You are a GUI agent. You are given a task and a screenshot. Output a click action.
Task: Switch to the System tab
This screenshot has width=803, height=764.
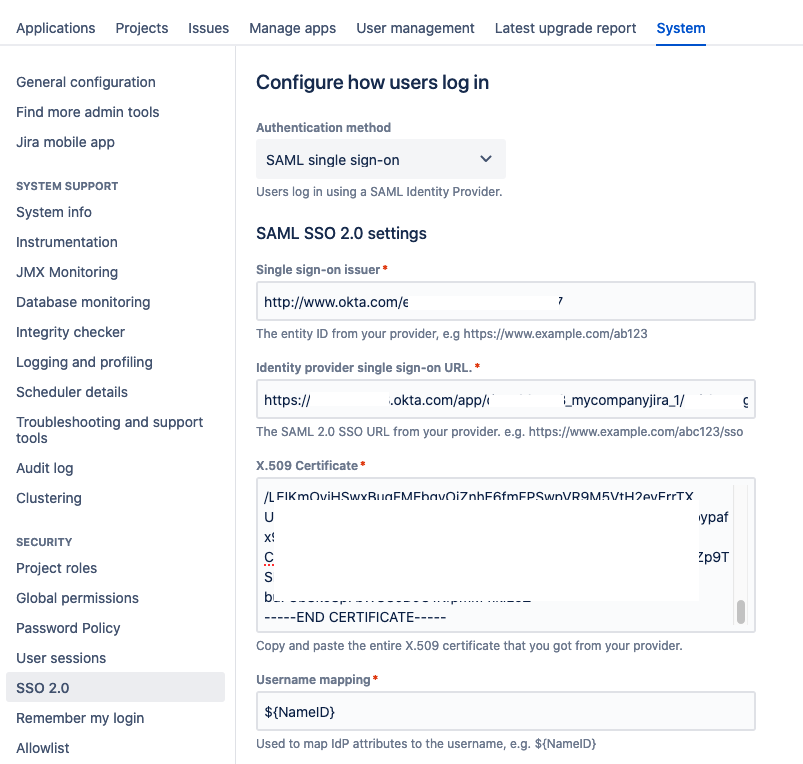pyautogui.click(x=680, y=28)
